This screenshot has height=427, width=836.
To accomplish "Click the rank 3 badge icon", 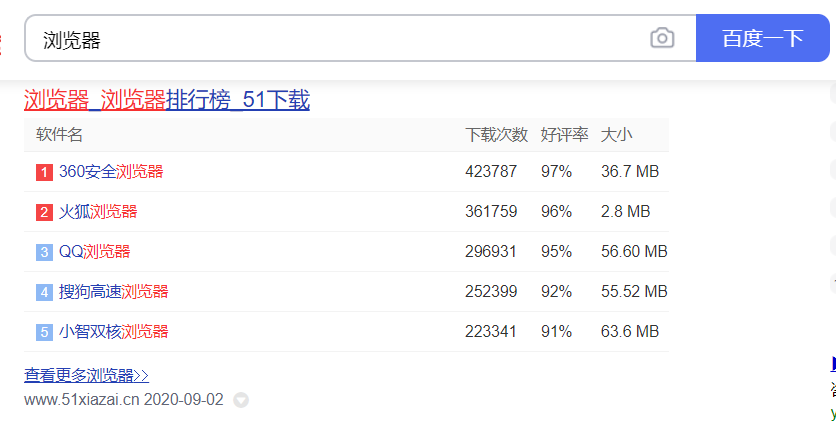I will pyautogui.click(x=44, y=252).
